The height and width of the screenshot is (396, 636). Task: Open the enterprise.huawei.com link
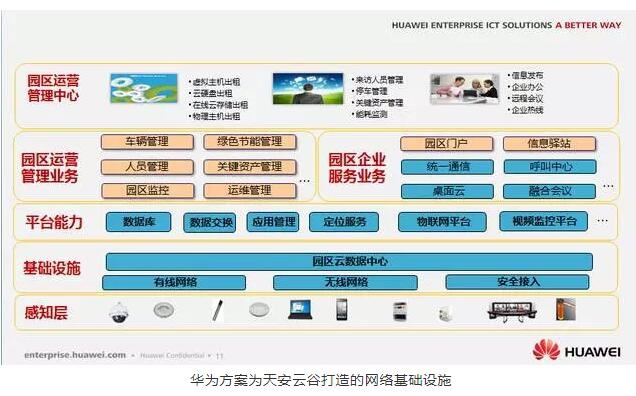point(75,355)
